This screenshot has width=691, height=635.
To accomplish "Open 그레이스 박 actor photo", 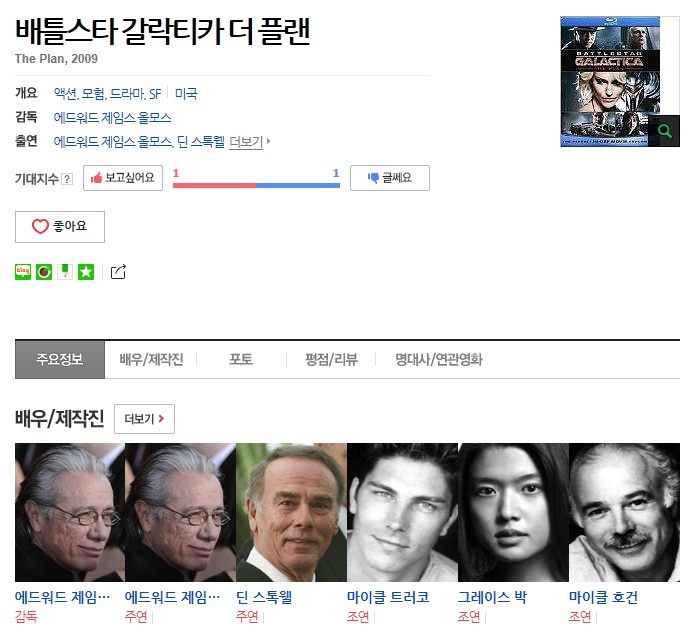I will click(x=513, y=512).
